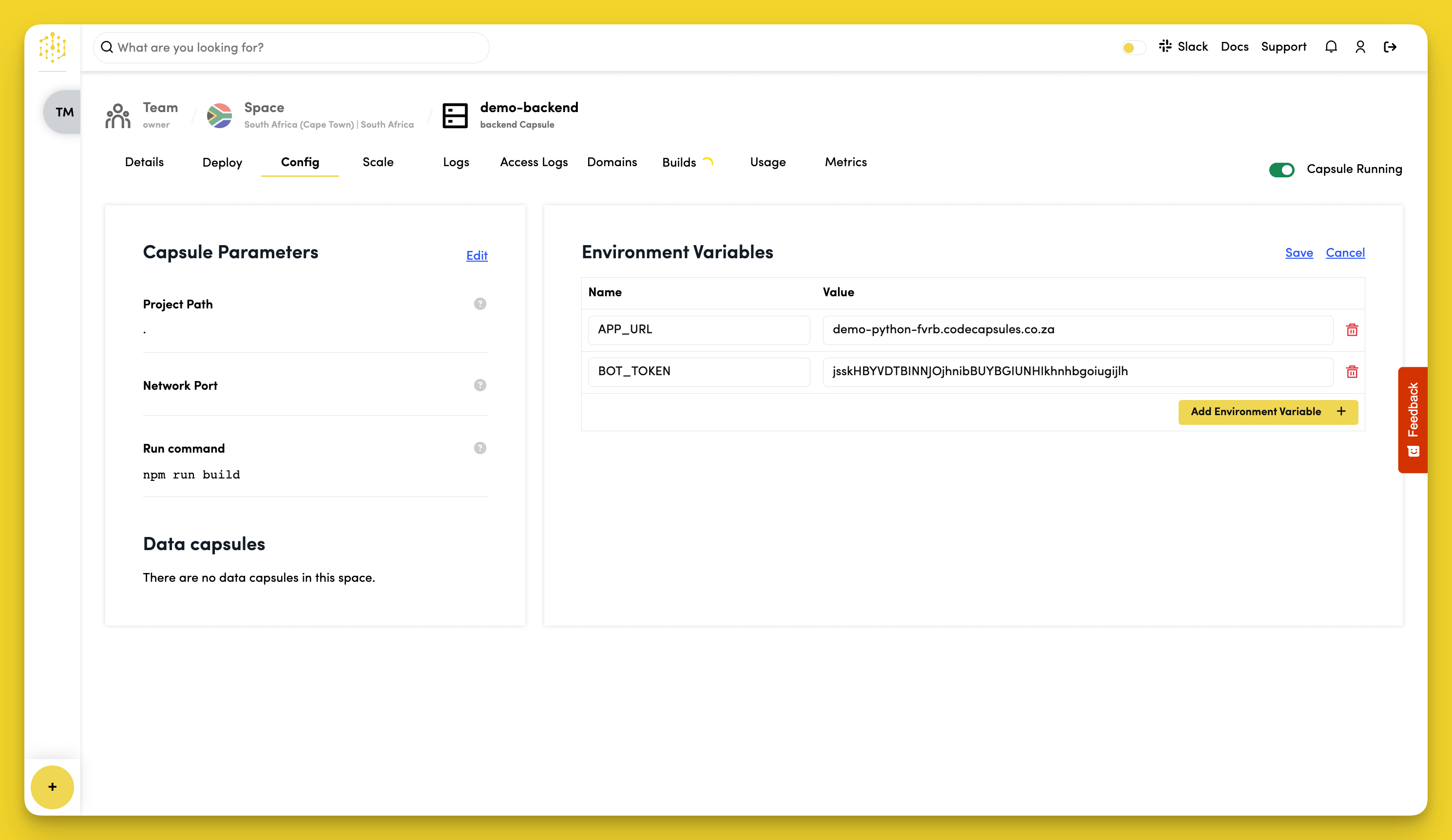Switch to the Access Logs tab
The height and width of the screenshot is (840, 1452).
534,162
